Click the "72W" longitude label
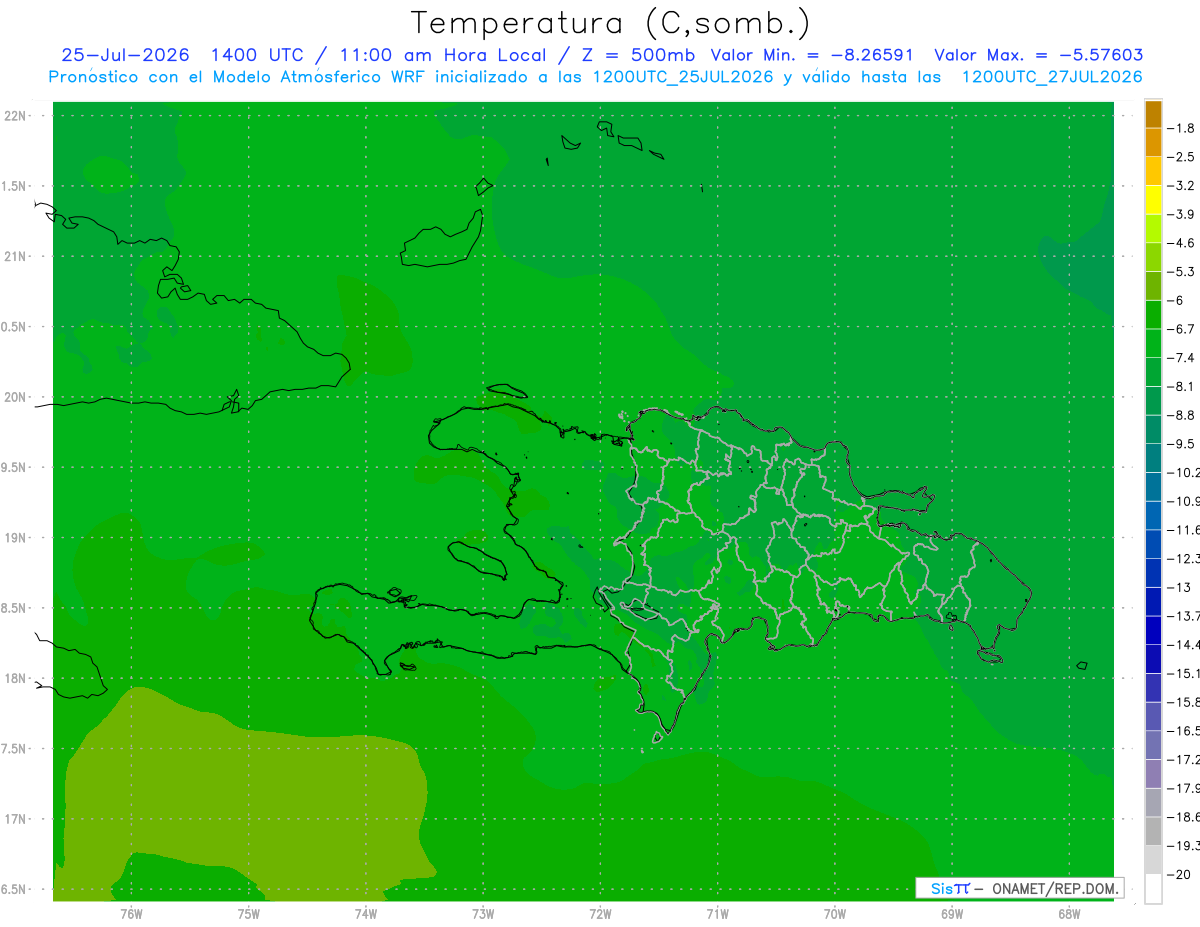This screenshot has height=927, width=1200. coord(600,913)
